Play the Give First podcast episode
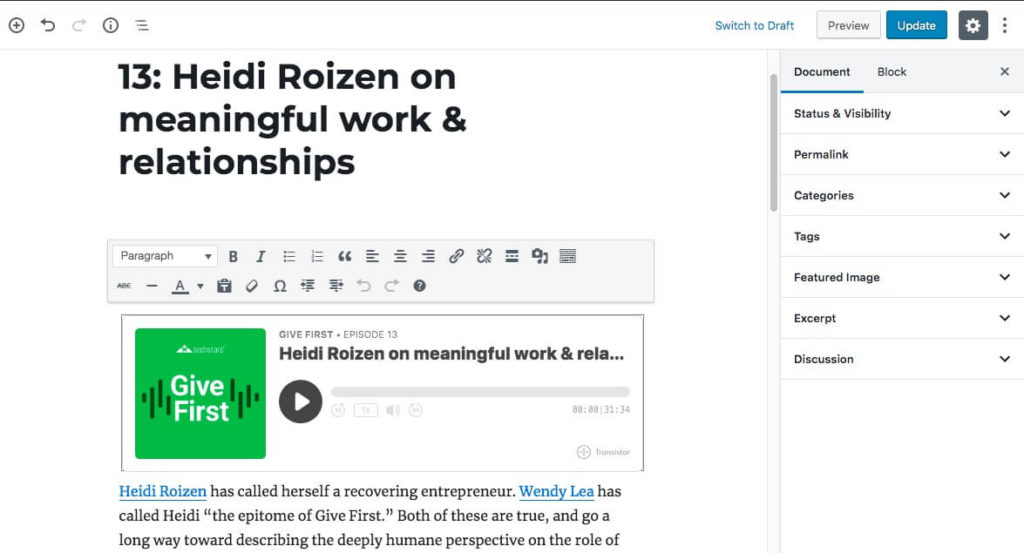 (300, 402)
